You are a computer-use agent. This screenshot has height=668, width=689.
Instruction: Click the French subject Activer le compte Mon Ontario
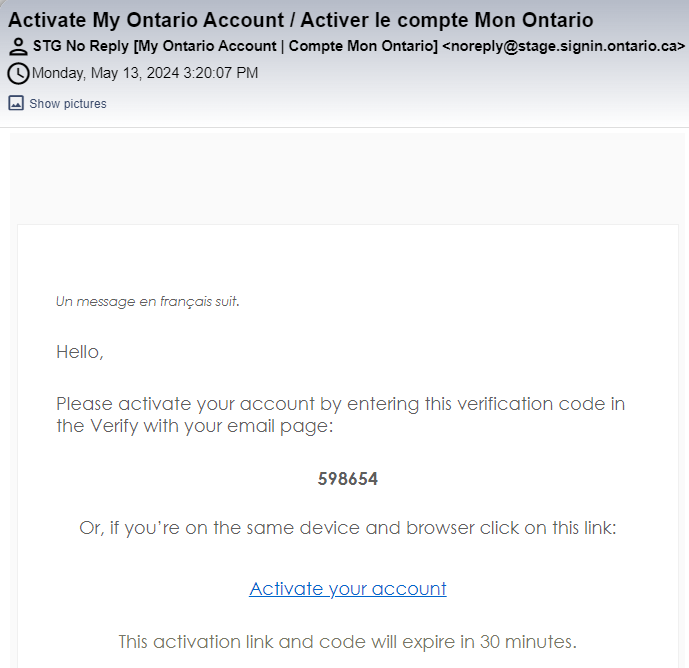point(447,20)
